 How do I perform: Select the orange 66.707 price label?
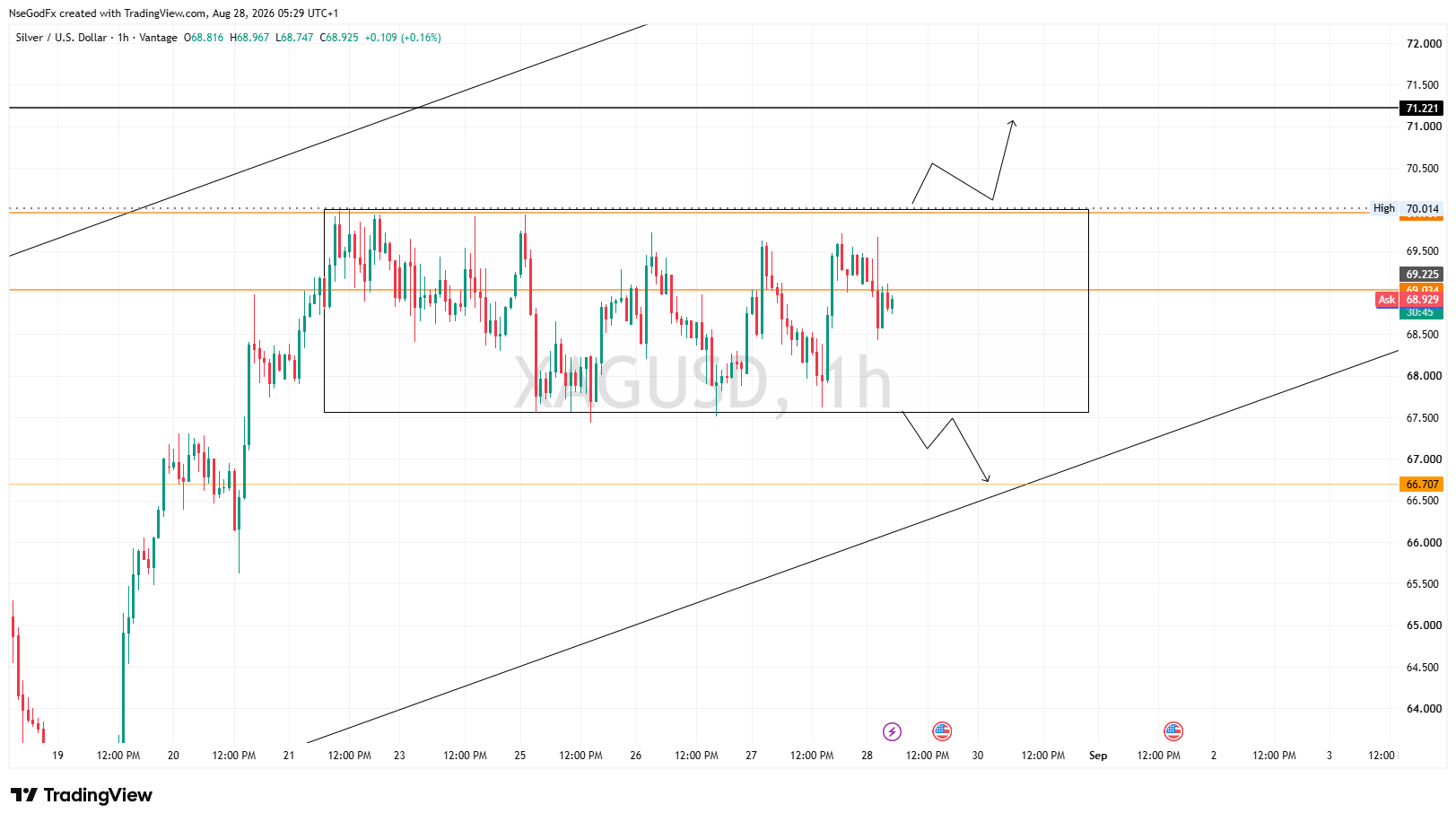1422,485
